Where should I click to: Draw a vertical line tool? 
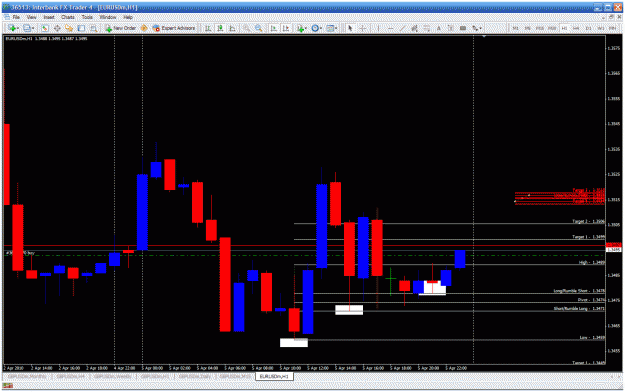[x=378, y=28]
